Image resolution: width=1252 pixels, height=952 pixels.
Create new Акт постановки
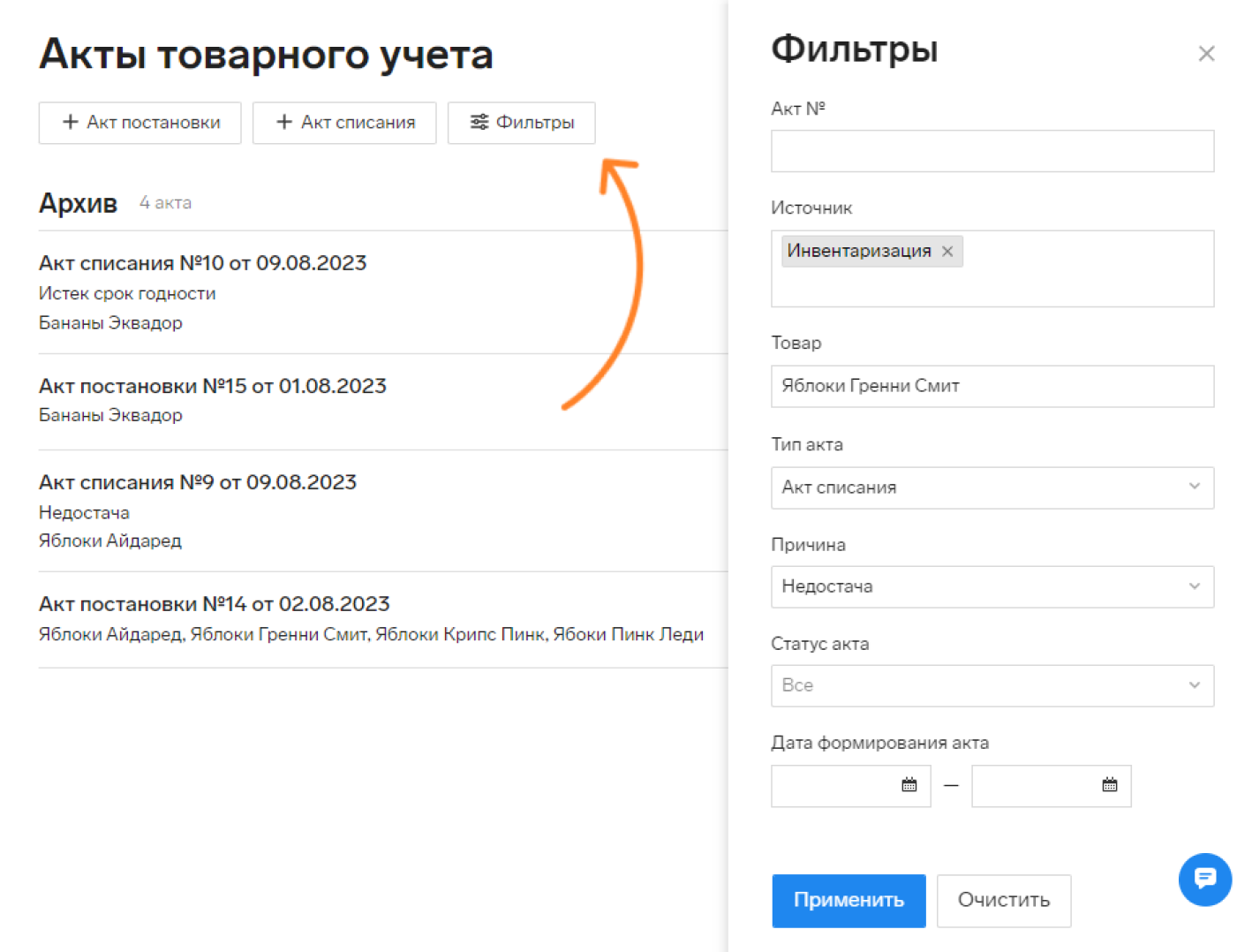(140, 123)
